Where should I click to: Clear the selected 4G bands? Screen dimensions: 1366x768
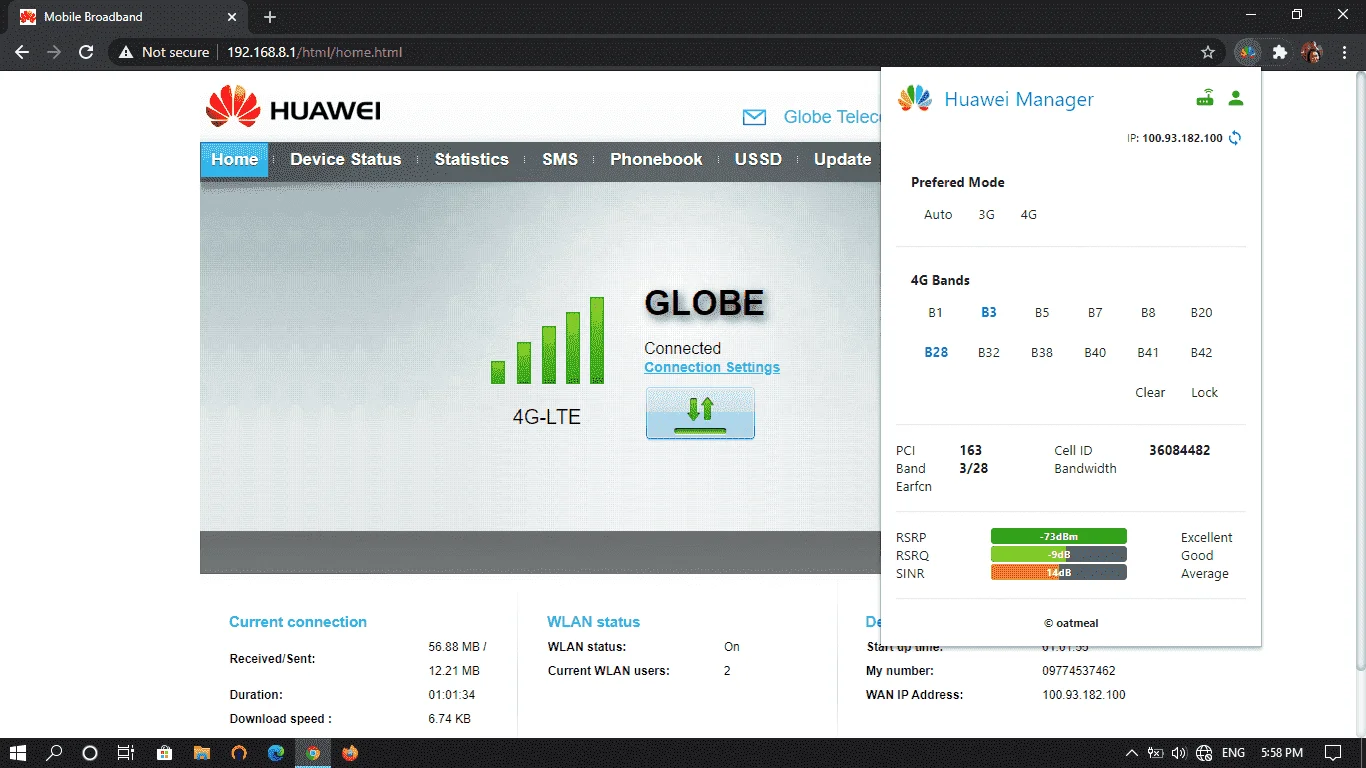tap(1150, 392)
